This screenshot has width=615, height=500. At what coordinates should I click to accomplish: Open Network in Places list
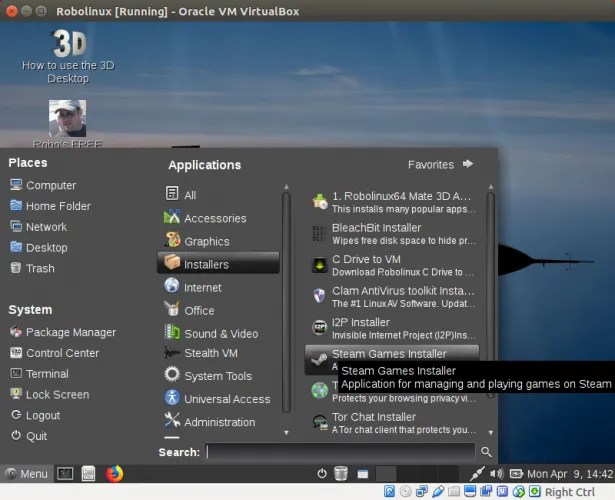pyautogui.click(x=38, y=227)
